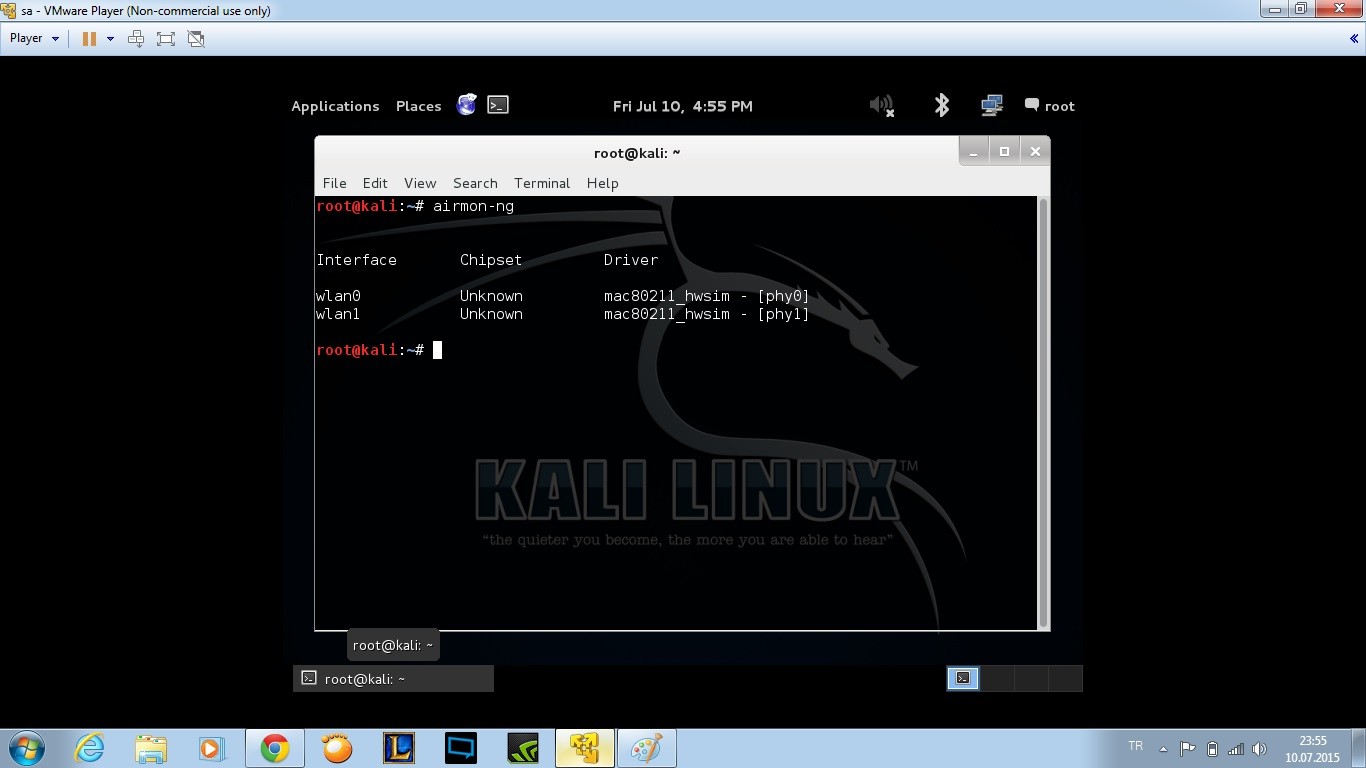Open the clock showing Fri Jul 10, 4:55 PM
This screenshot has width=1366, height=768.
[682, 106]
